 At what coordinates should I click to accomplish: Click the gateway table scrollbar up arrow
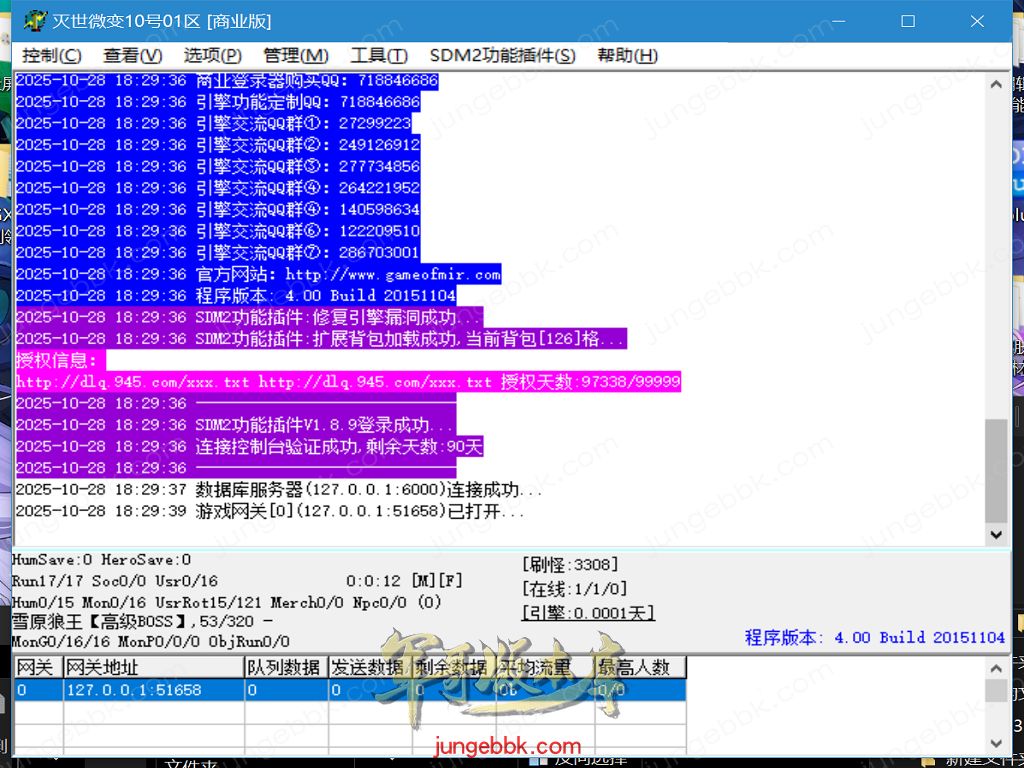point(996,666)
